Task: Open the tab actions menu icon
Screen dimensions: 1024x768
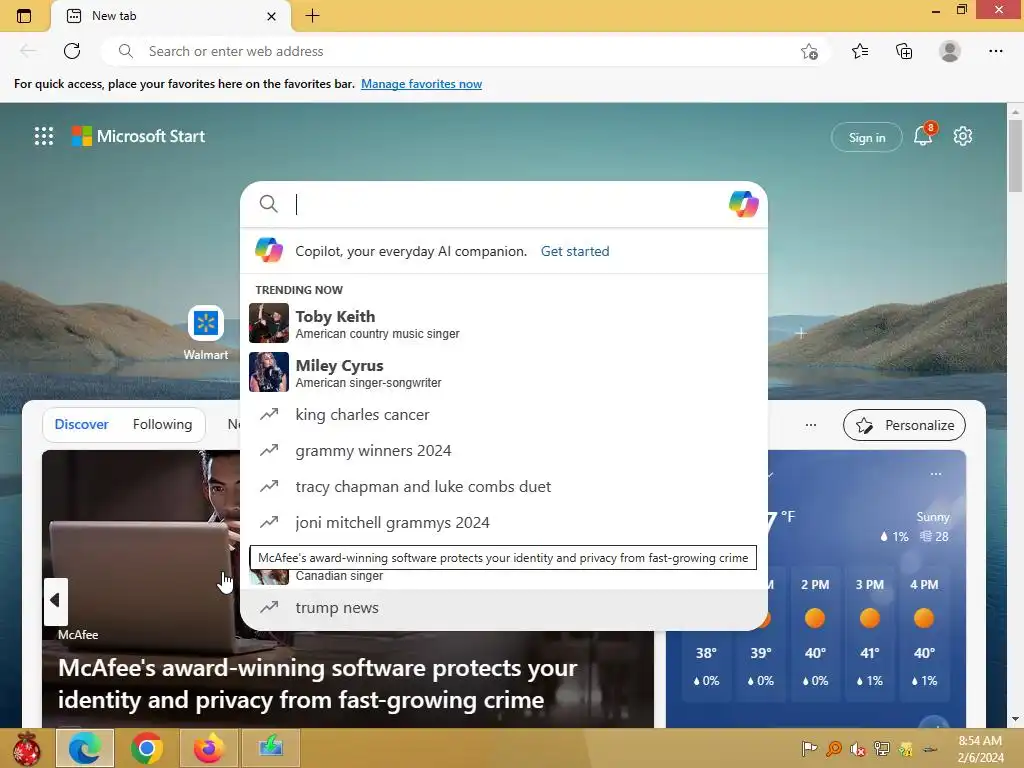Action: [24, 16]
